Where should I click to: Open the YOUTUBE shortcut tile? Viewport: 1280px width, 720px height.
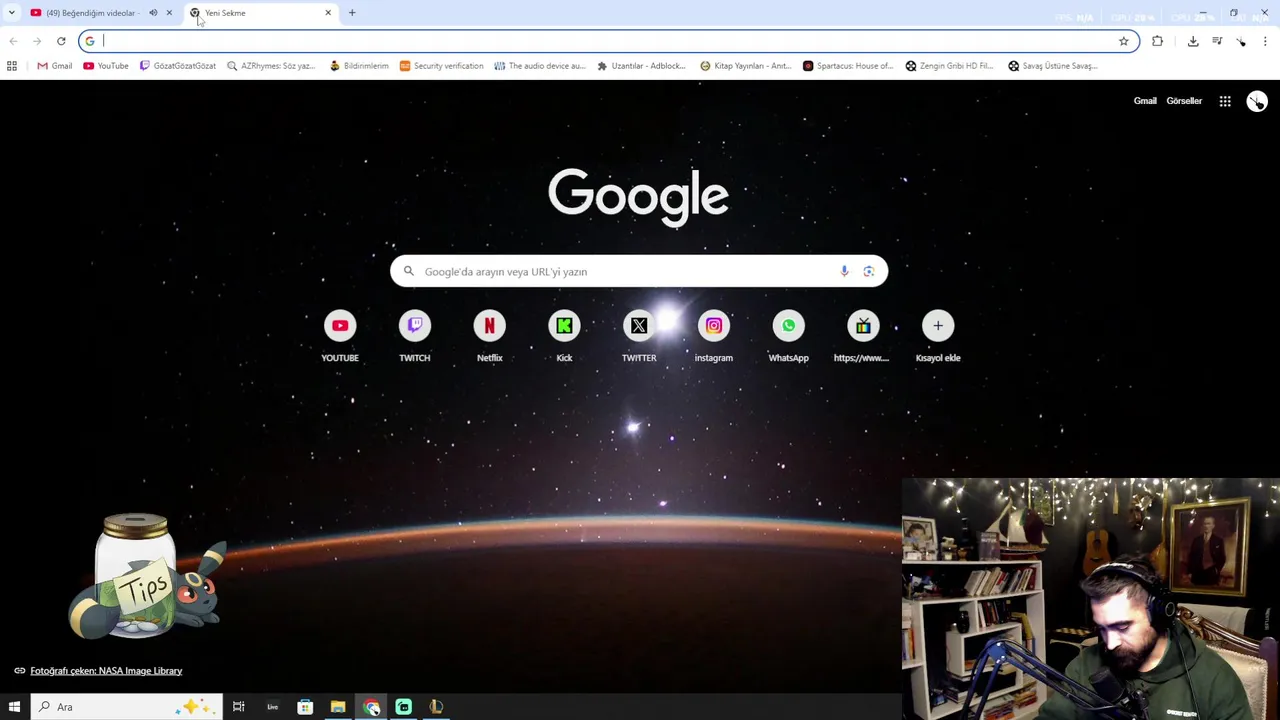coord(340,336)
